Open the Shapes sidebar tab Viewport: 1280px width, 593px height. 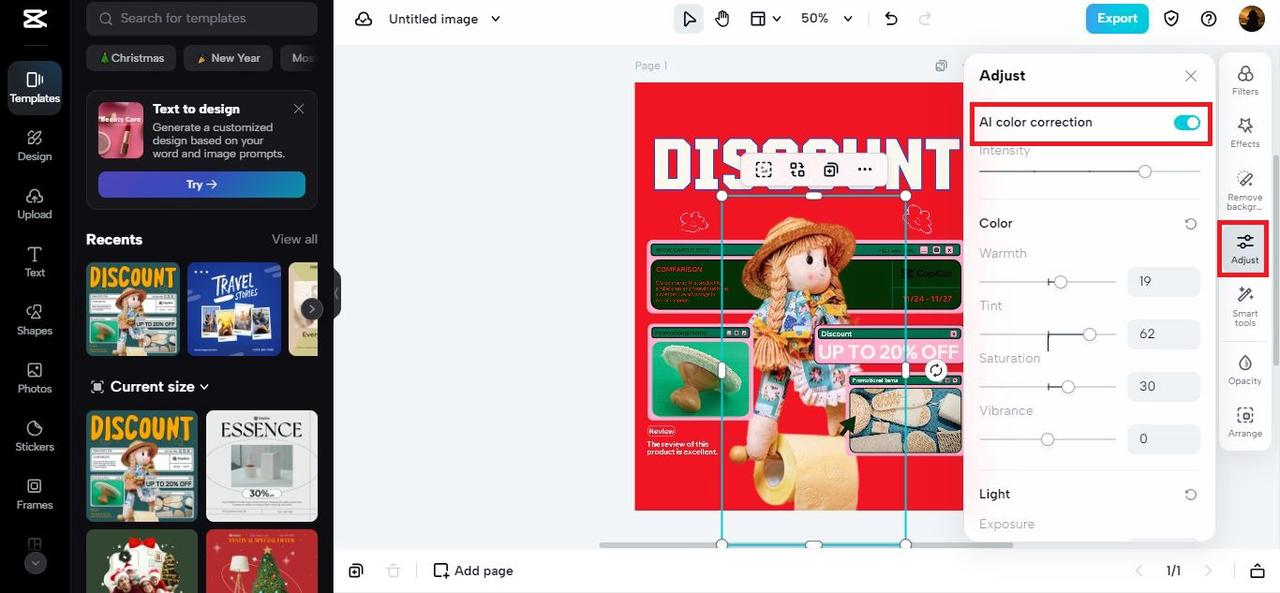point(35,319)
